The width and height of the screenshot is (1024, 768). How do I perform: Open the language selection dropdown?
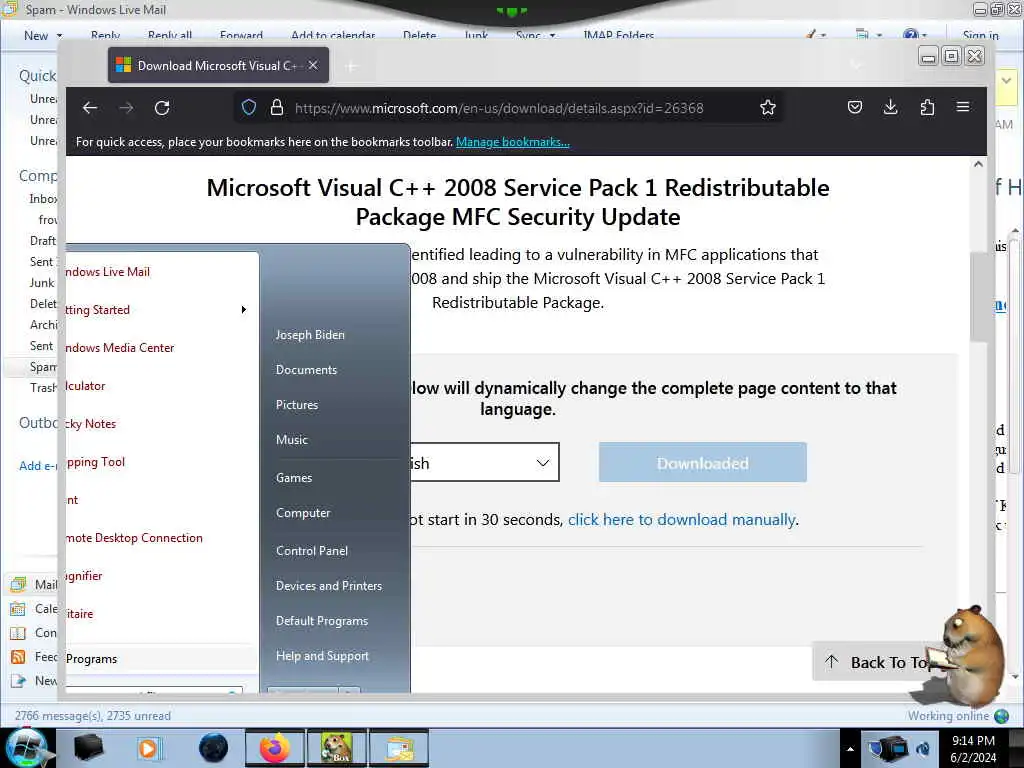pyautogui.click(x=485, y=462)
